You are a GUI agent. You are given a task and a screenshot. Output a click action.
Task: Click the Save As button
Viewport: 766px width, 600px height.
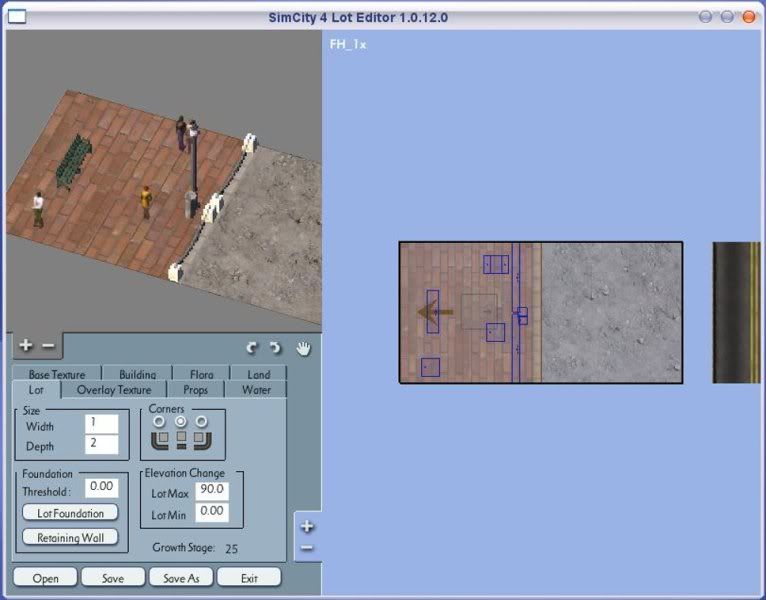click(181, 578)
